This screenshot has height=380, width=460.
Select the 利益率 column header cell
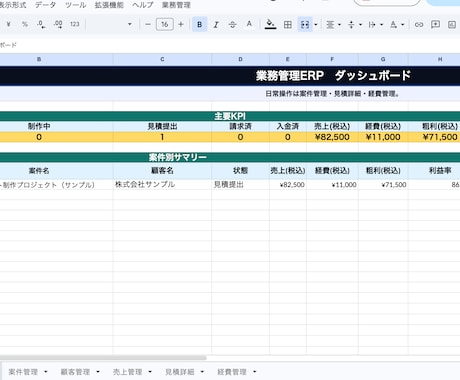pos(440,171)
